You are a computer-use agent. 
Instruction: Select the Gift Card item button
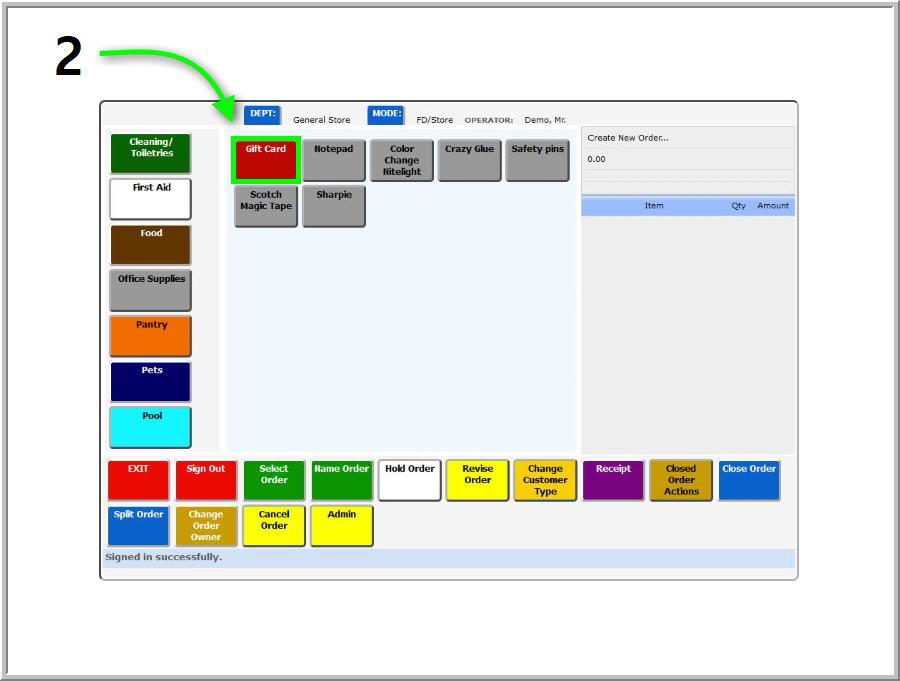(266, 160)
